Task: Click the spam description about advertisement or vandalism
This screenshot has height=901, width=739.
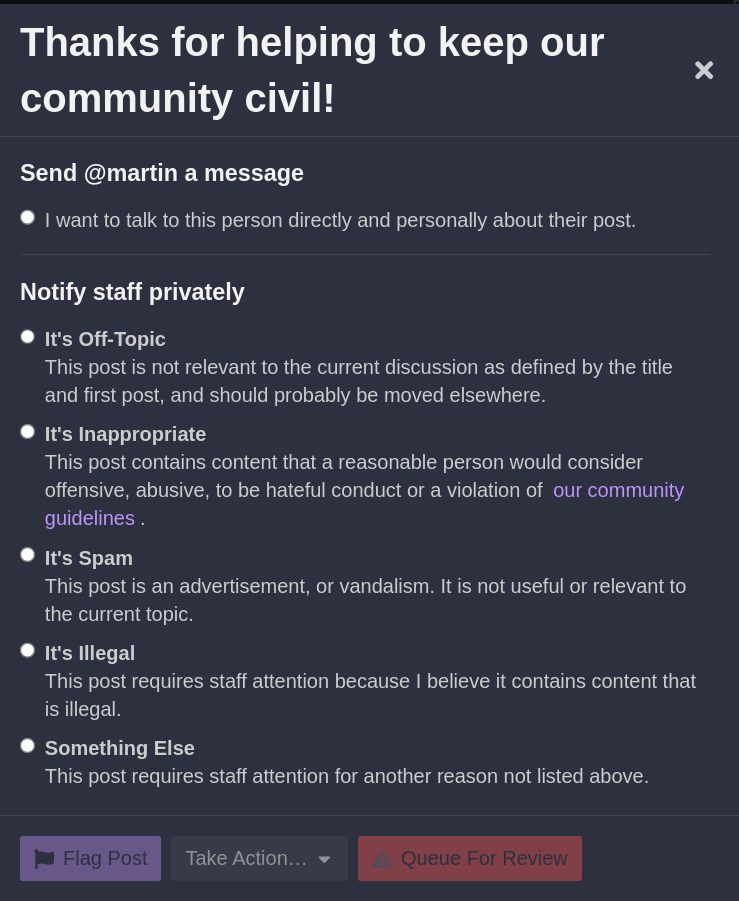Action: (x=365, y=600)
